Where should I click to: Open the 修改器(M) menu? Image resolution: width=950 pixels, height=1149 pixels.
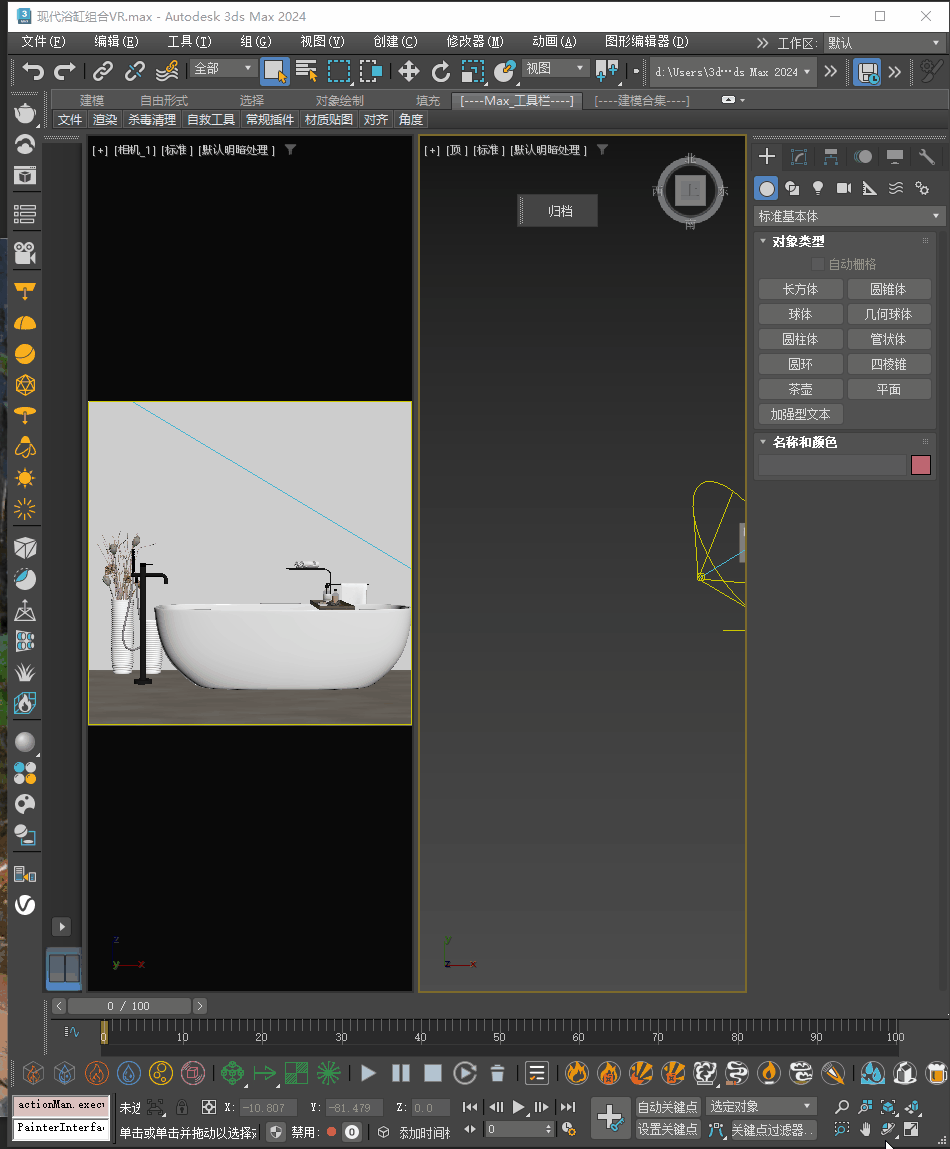coord(475,42)
